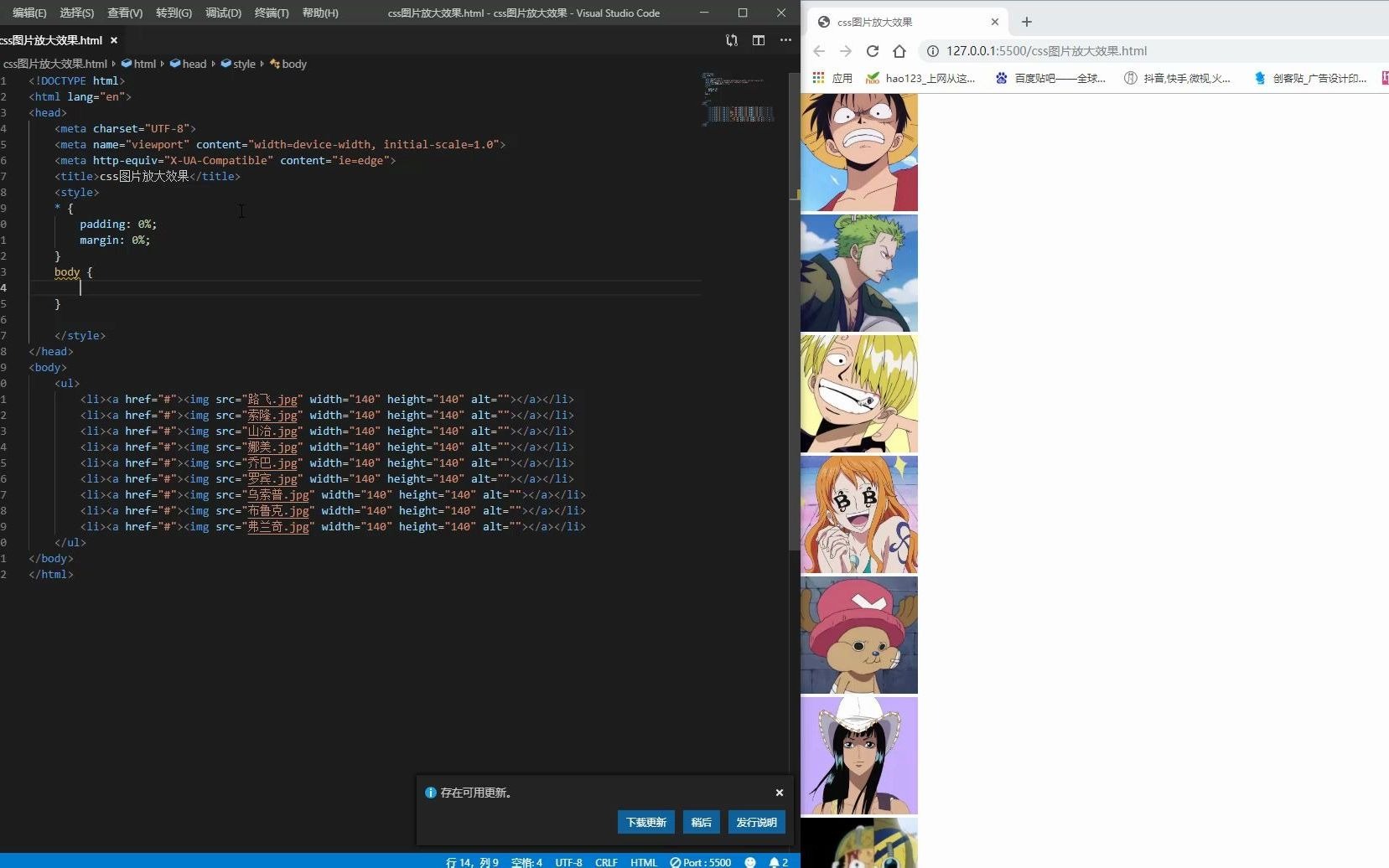Click the 发行说明 button
Viewport: 1389px width, 868px height.
tap(755, 822)
